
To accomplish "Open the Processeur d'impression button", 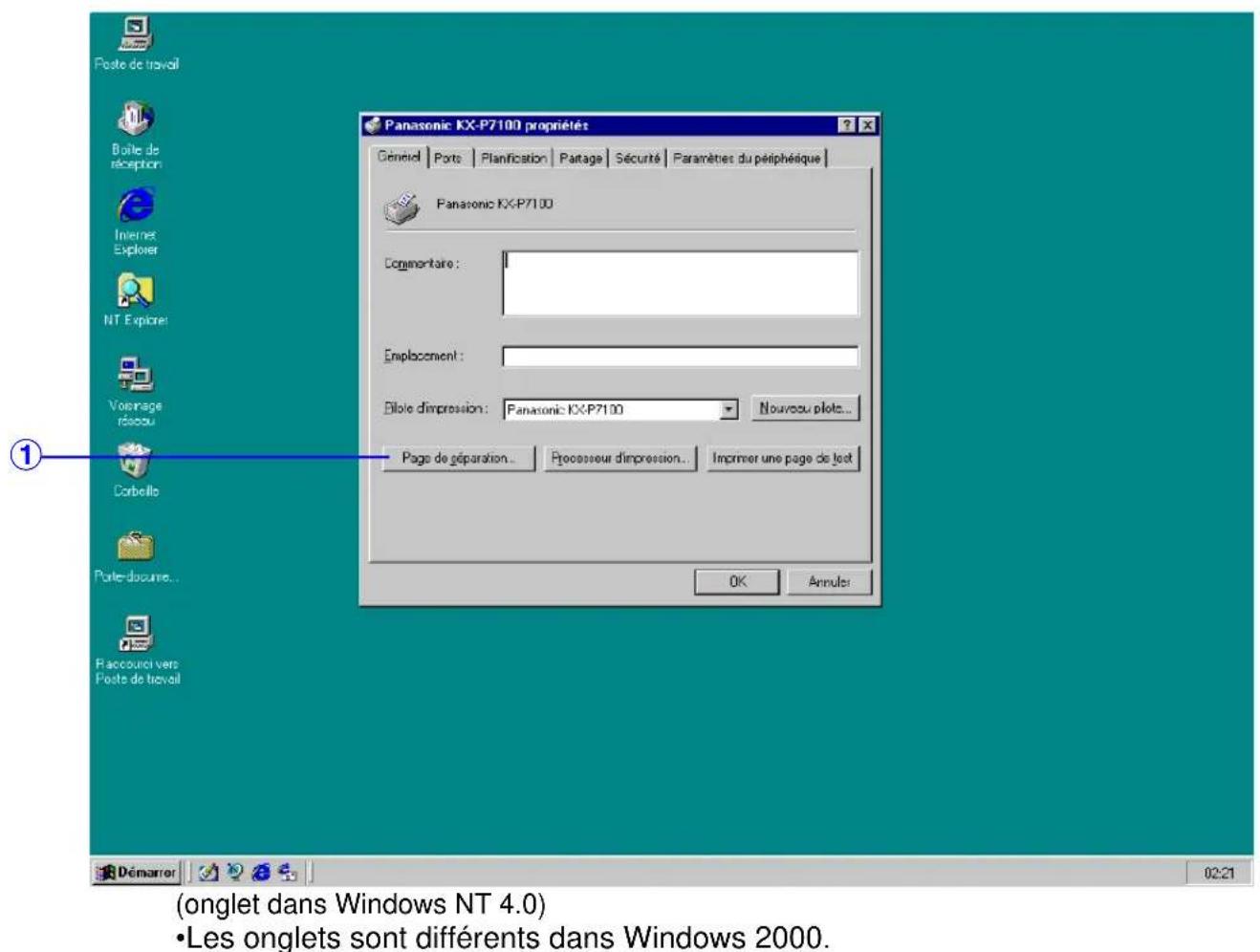I will pos(619,459).
